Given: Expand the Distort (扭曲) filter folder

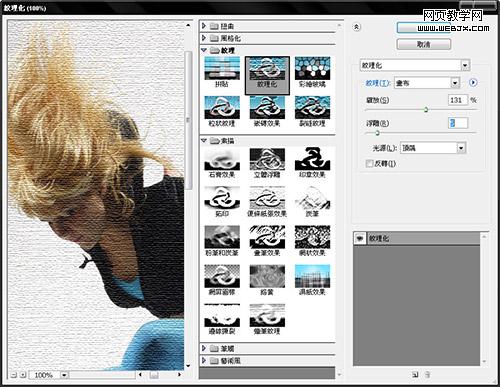Looking at the screenshot, I should click(204, 26).
